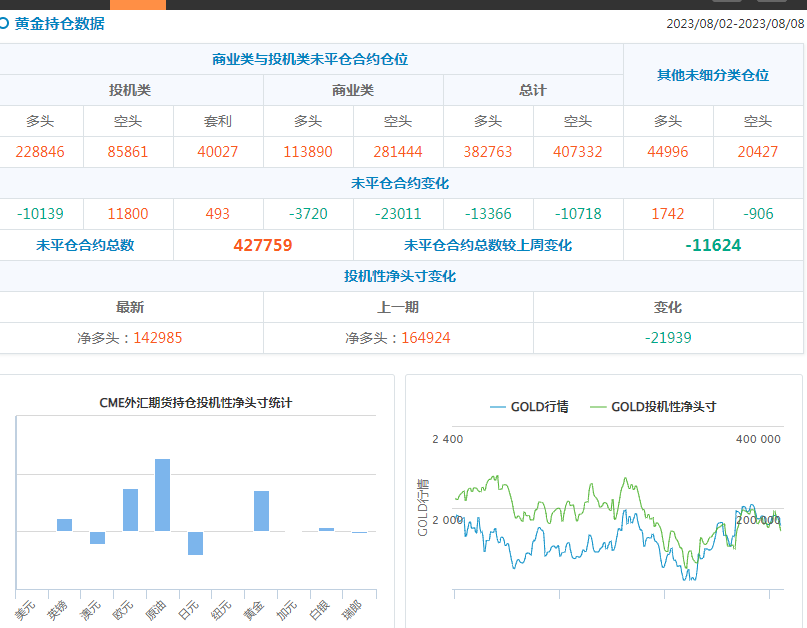Click the date range 2023/08/02-2023/08/08
807x628 pixels.
point(734,24)
